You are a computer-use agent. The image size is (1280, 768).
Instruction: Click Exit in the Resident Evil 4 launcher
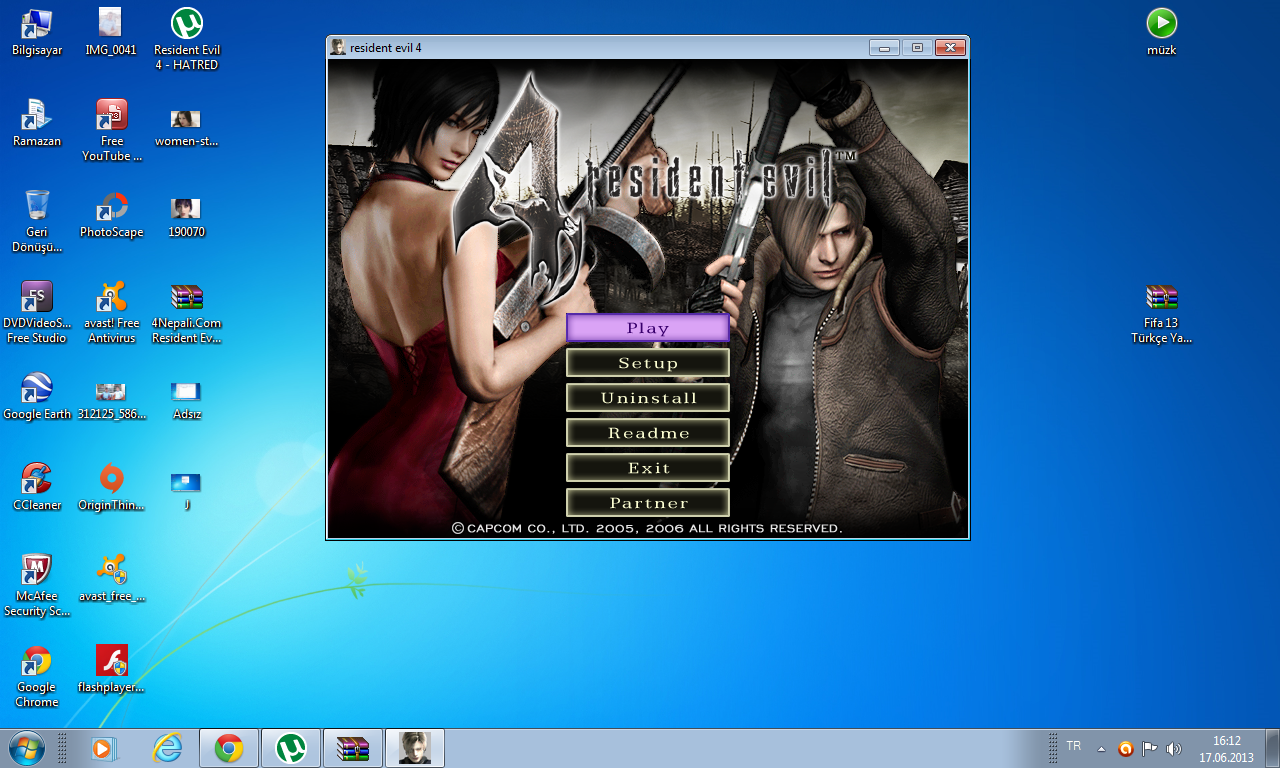point(648,468)
